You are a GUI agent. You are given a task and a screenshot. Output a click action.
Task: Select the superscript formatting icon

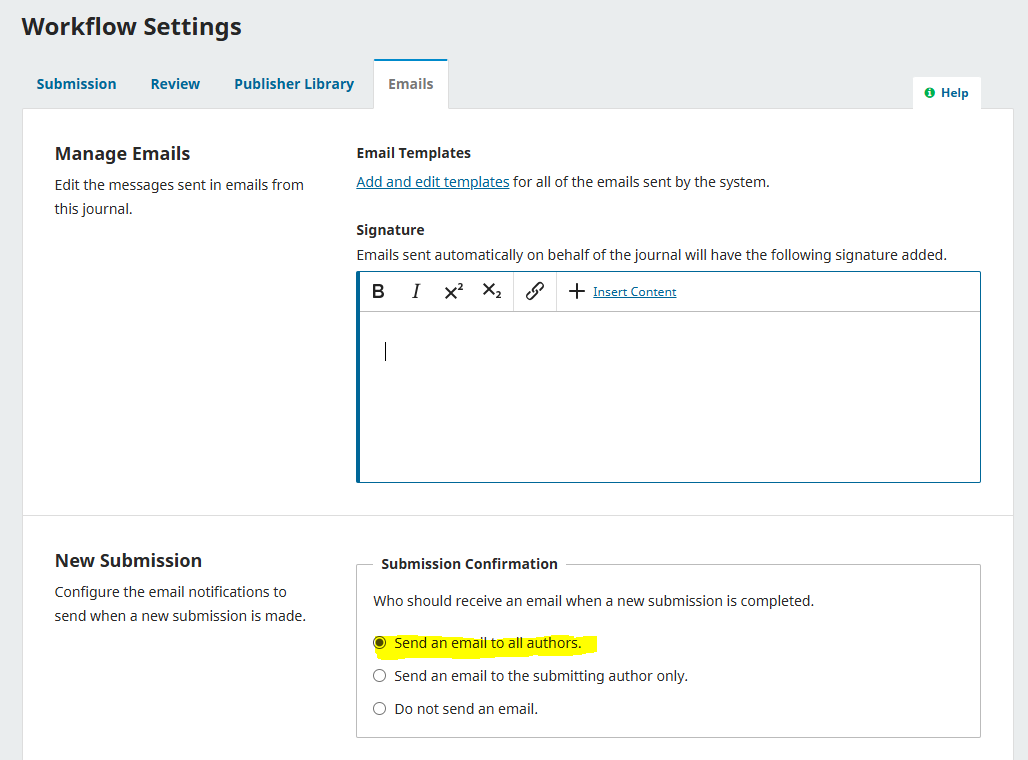pyautogui.click(x=453, y=291)
